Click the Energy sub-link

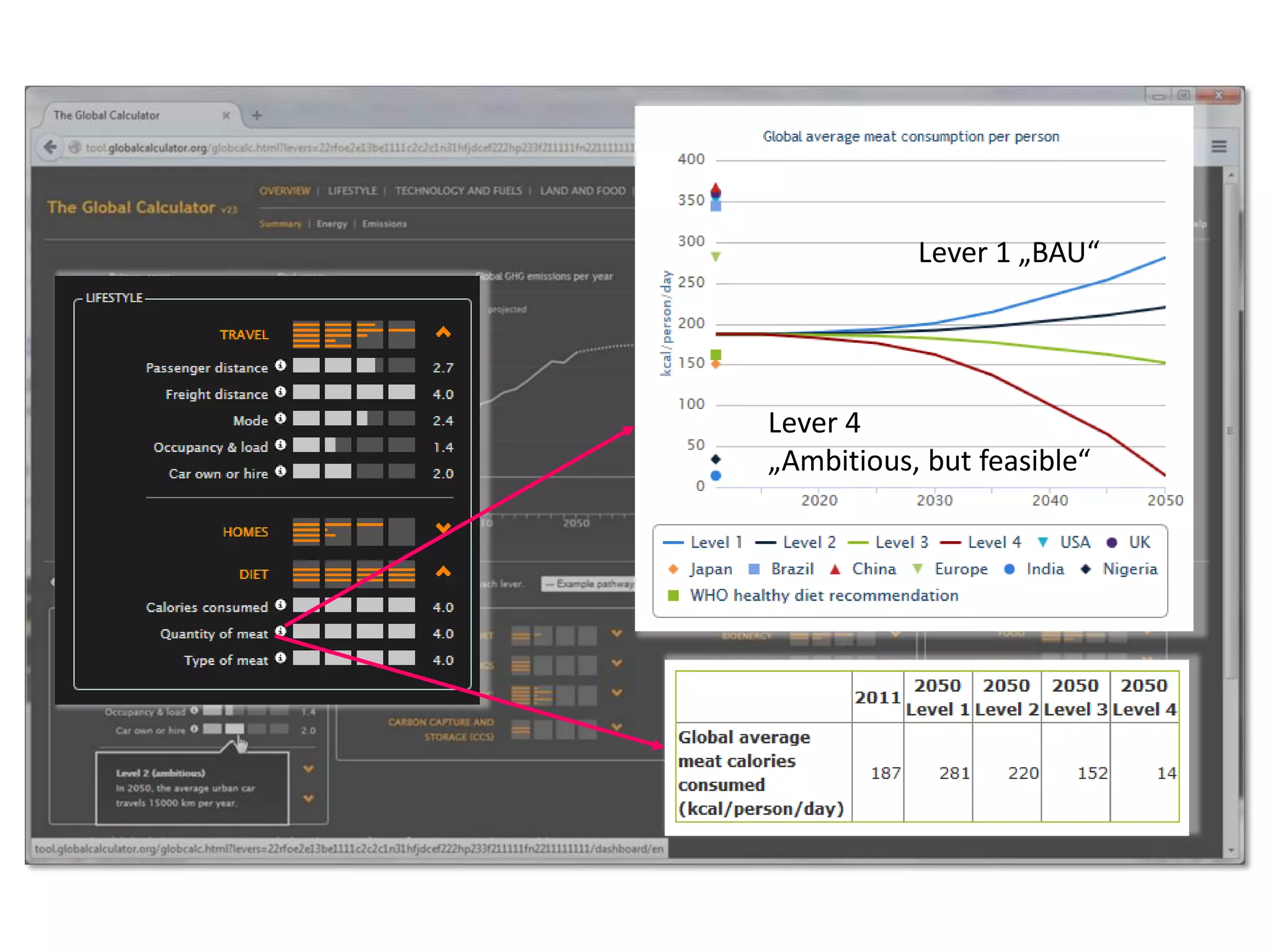332,224
